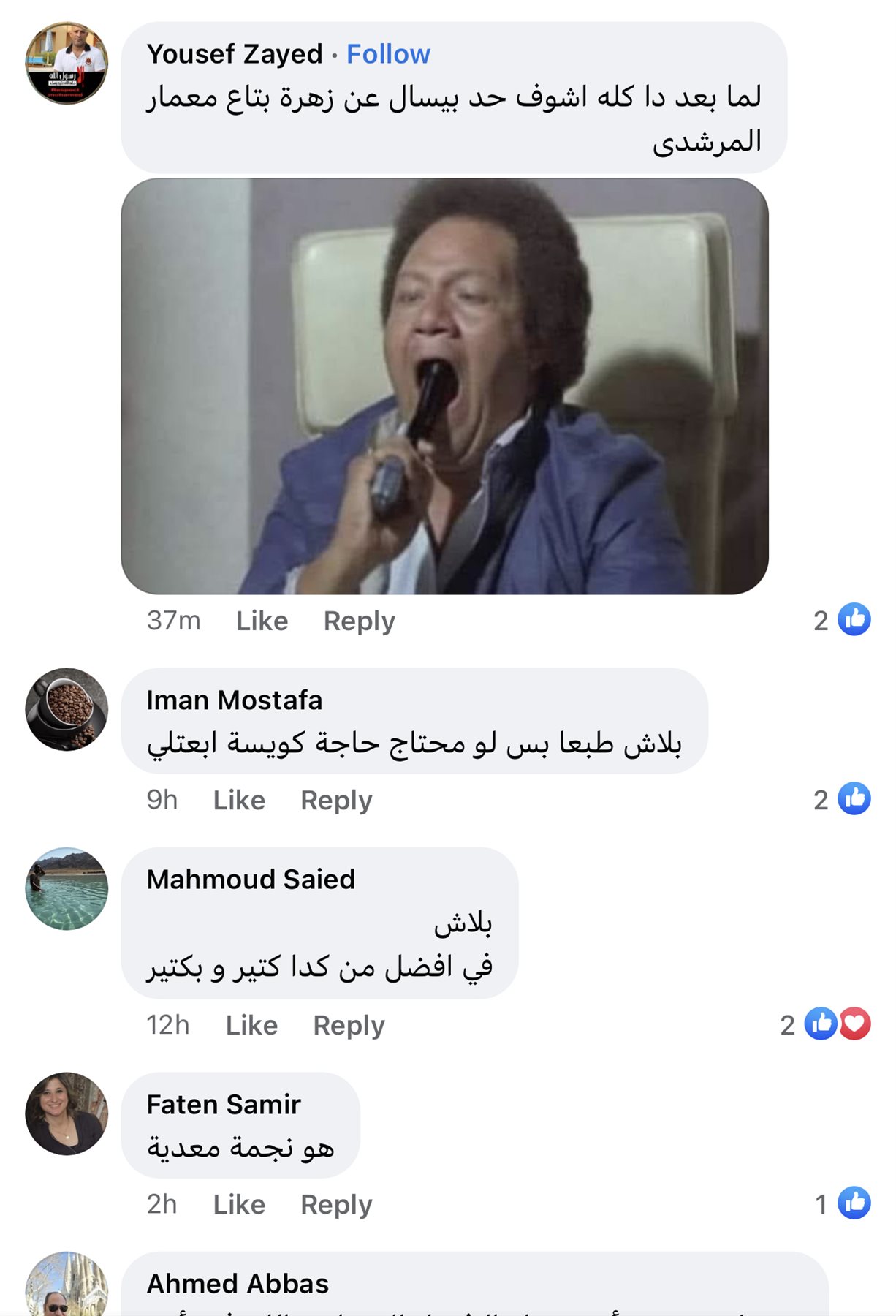The image size is (896, 1316).
Task: Follow Yousef Zayed
Action: [388, 54]
